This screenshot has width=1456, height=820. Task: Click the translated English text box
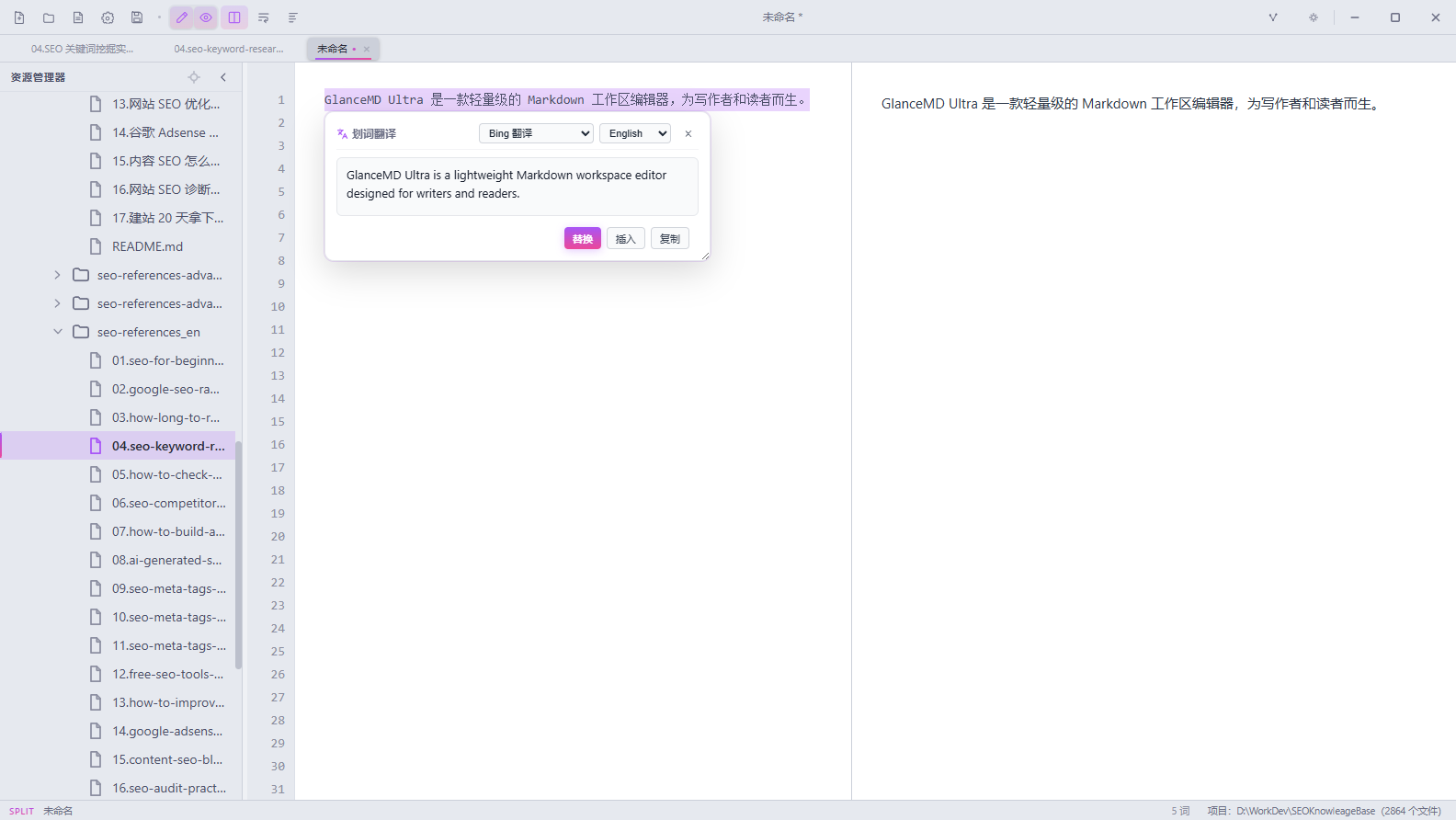pos(518,187)
